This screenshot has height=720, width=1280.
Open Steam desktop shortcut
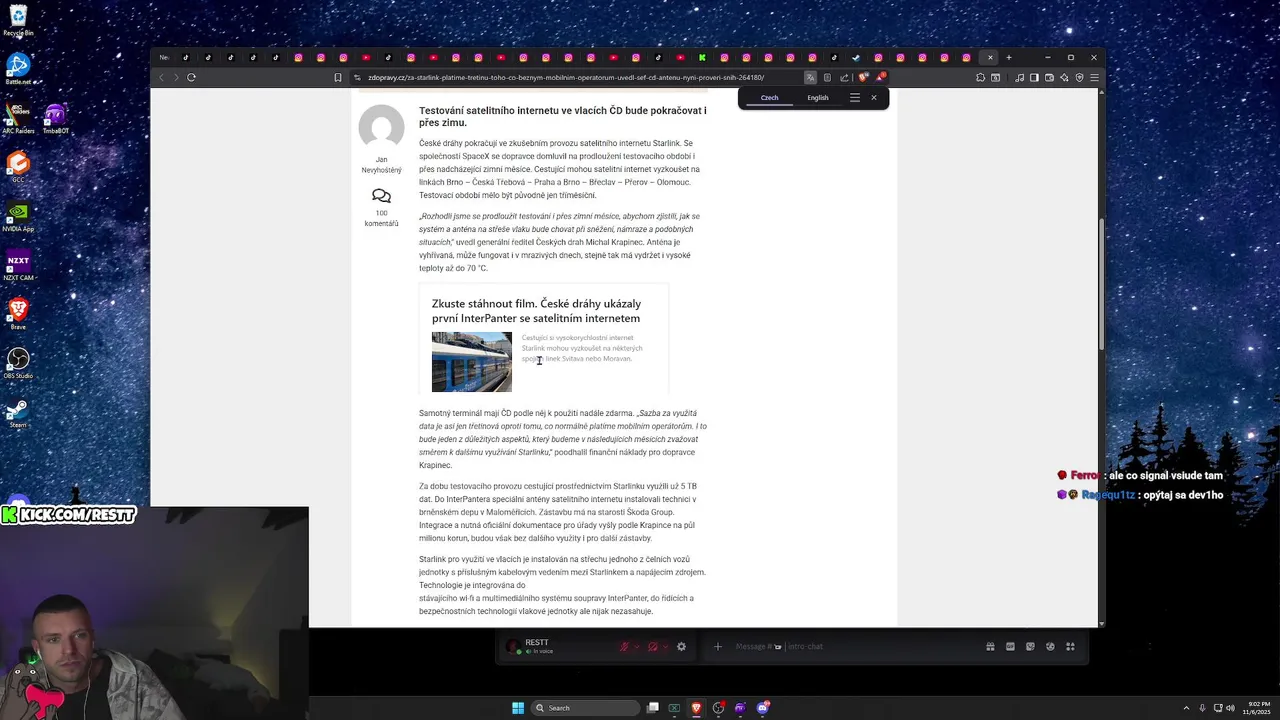(18, 413)
